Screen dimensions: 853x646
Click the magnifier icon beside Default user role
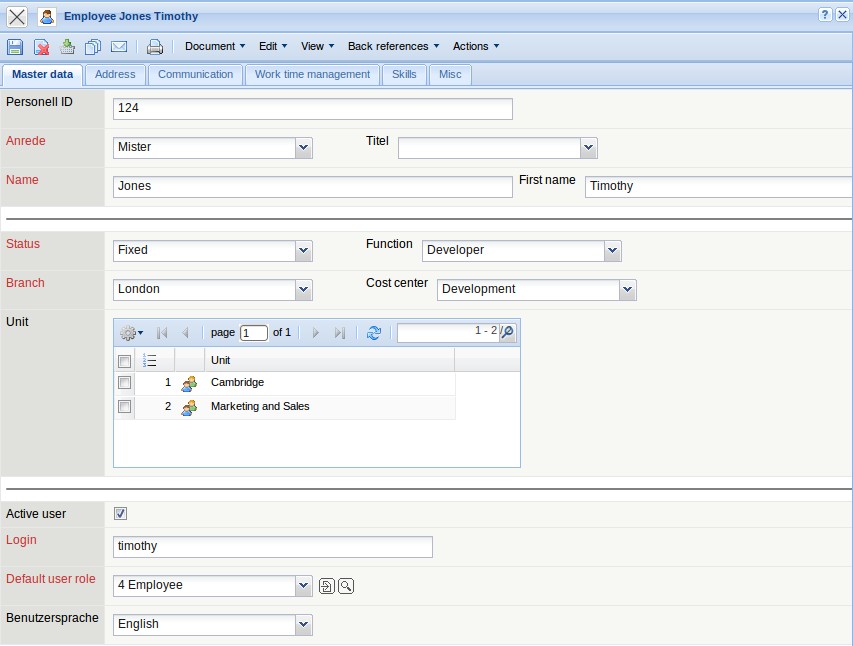coord(346,586)
